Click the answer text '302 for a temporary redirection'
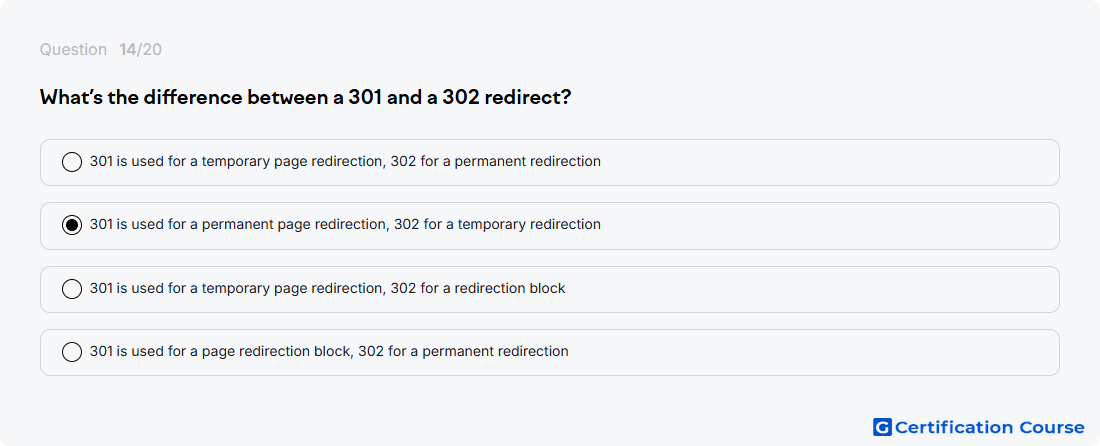The image size is (1100, 446). click(497, 224)
